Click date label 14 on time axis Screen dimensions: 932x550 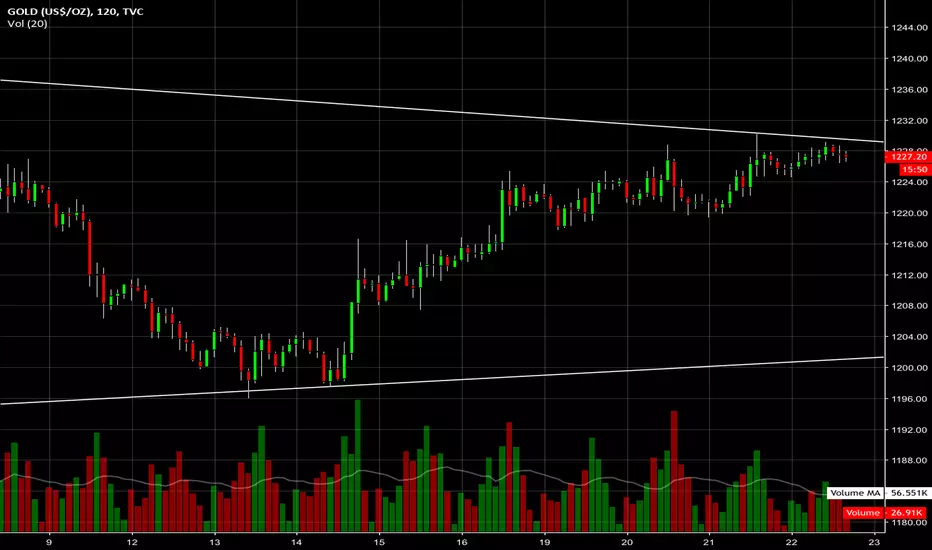[297, 542]
